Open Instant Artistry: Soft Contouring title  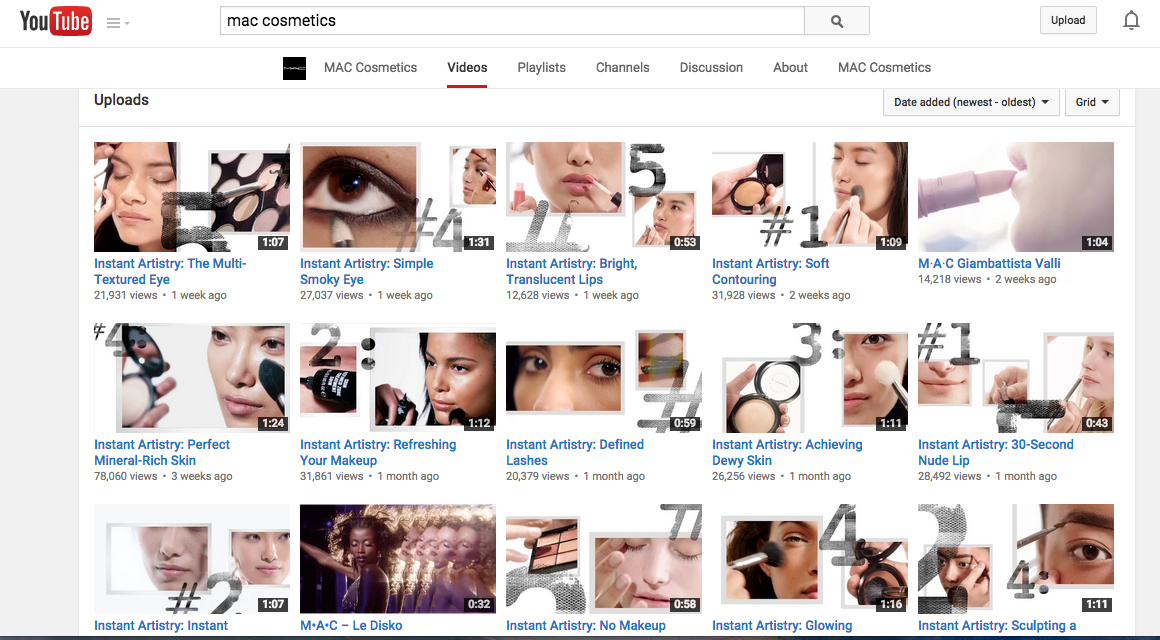click(770, 272)
